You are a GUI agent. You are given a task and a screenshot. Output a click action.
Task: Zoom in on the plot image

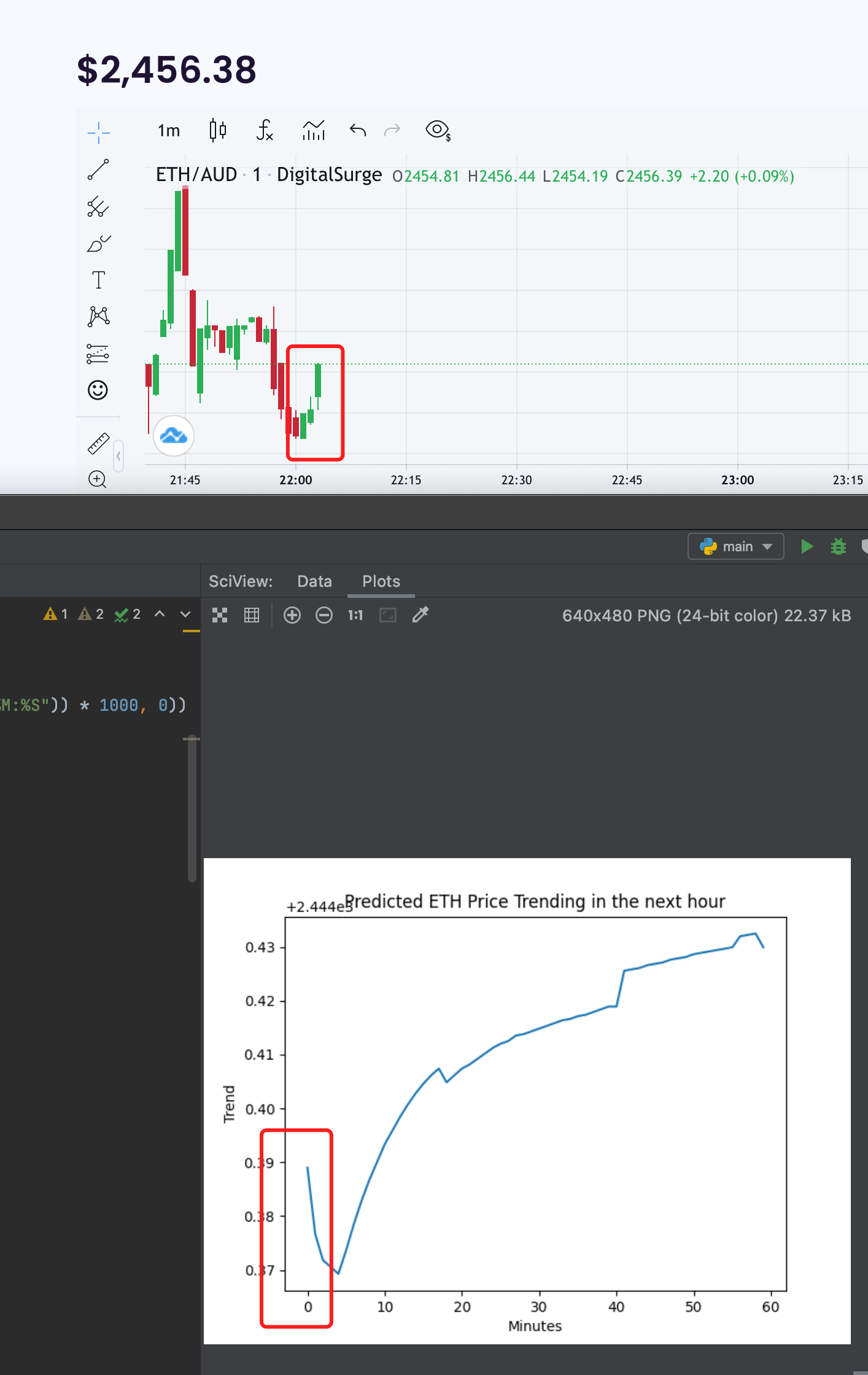pos(292,615)
